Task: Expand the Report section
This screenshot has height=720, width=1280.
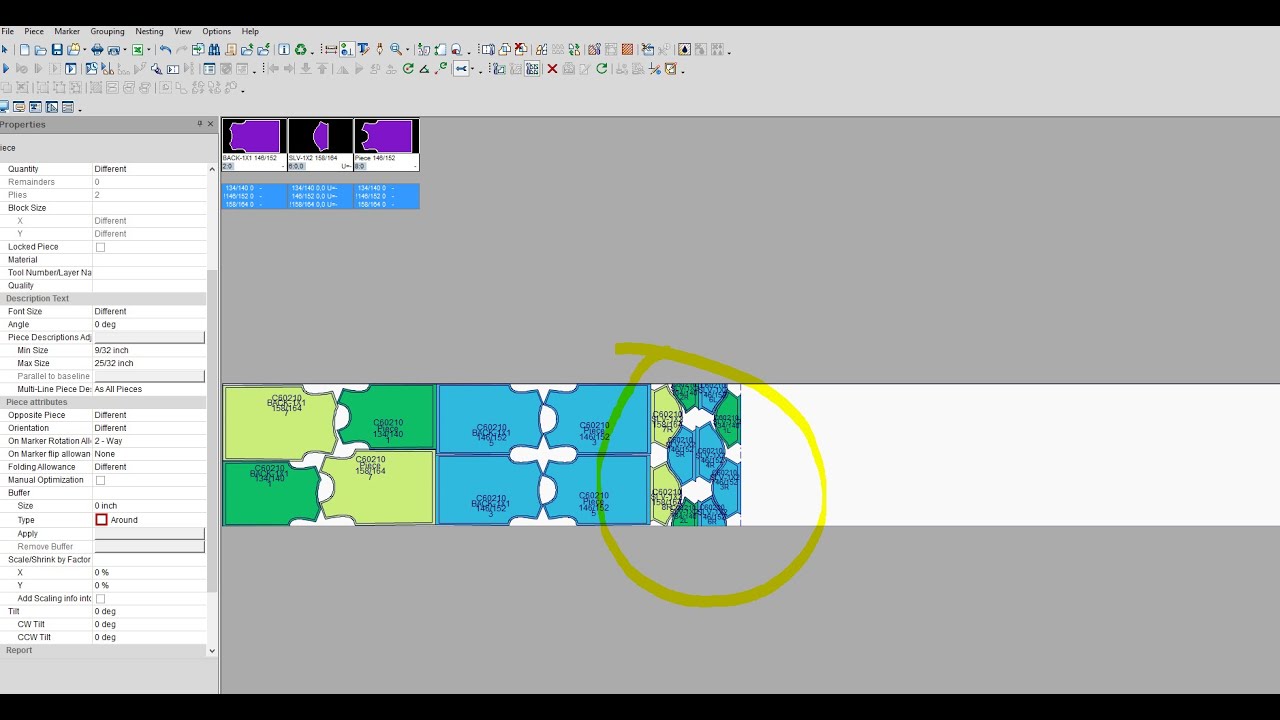Action: [x=103, y=650]
